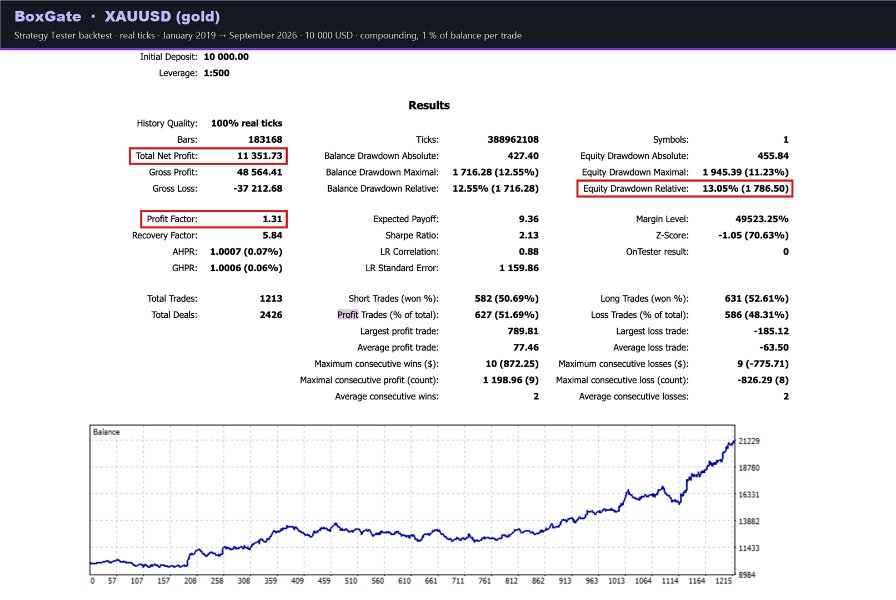896x600 pixels.
Task: Click Long Trades value 631 (52.61%)
Action: tap(757, 298)
